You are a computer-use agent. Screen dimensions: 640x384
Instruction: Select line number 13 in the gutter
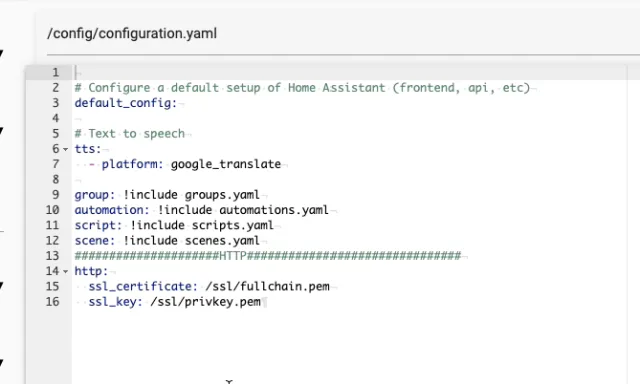point(52,256)
